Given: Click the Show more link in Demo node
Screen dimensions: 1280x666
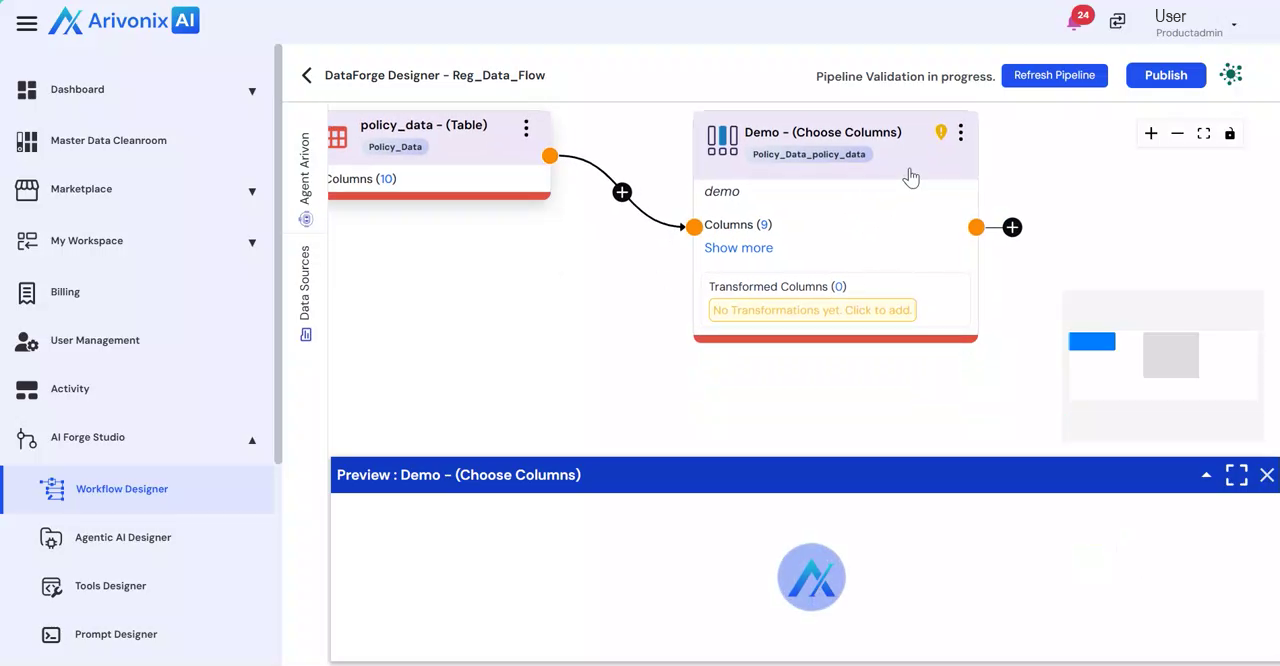Looking at the screenshot, I should coord(738,248).
